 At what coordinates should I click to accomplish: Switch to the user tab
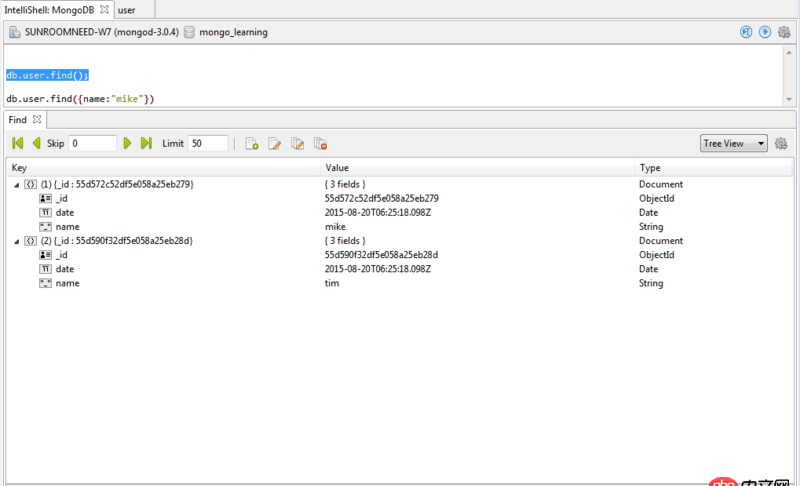[x=127, y=10]
